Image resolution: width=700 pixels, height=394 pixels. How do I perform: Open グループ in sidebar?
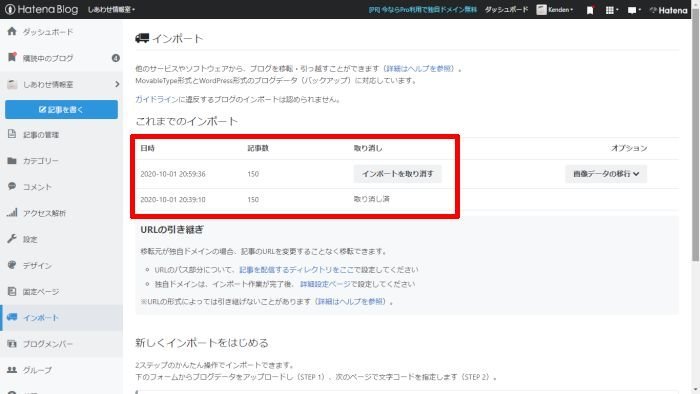(38, 370)
